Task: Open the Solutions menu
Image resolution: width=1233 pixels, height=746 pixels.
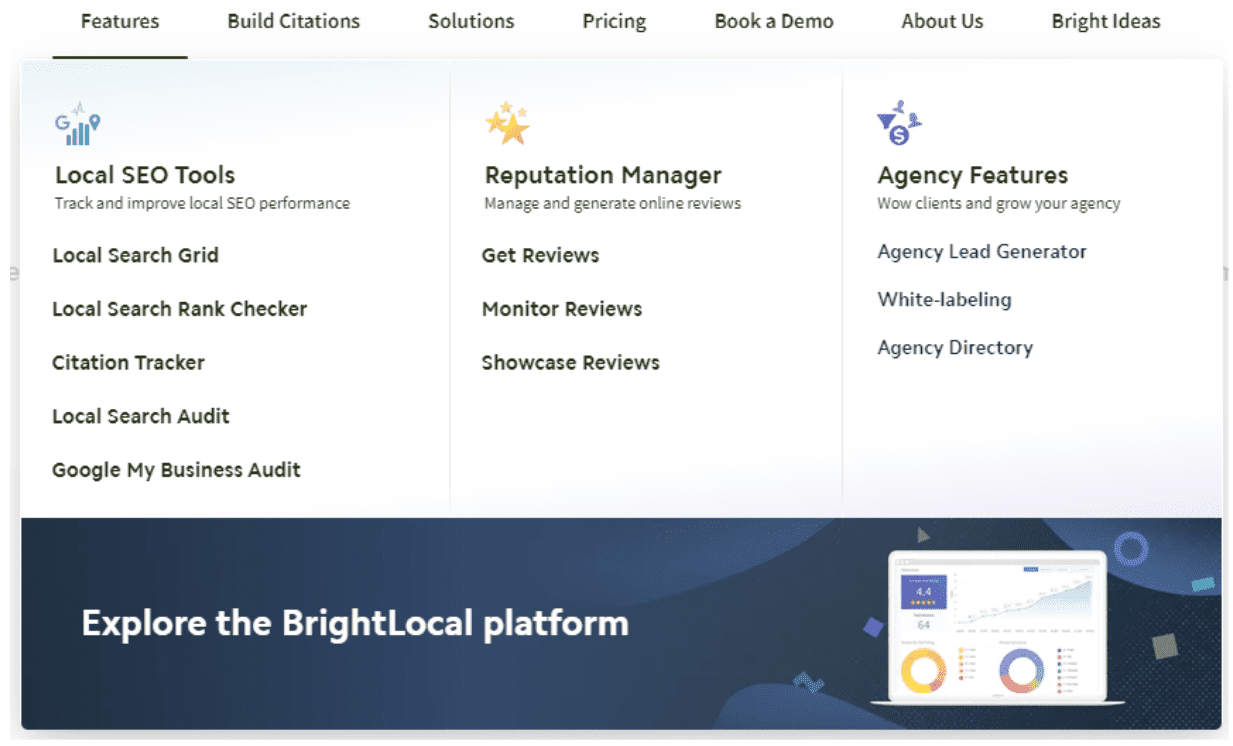Action: point(471,21)
